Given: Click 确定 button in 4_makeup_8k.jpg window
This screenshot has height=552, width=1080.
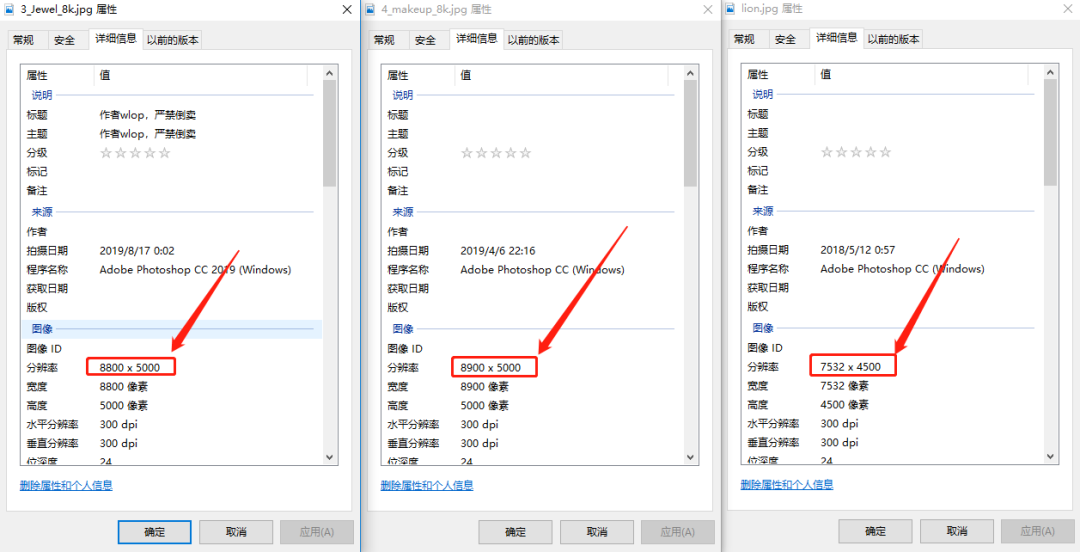Looking at the screenshot, I should click(x=515, y=532).
